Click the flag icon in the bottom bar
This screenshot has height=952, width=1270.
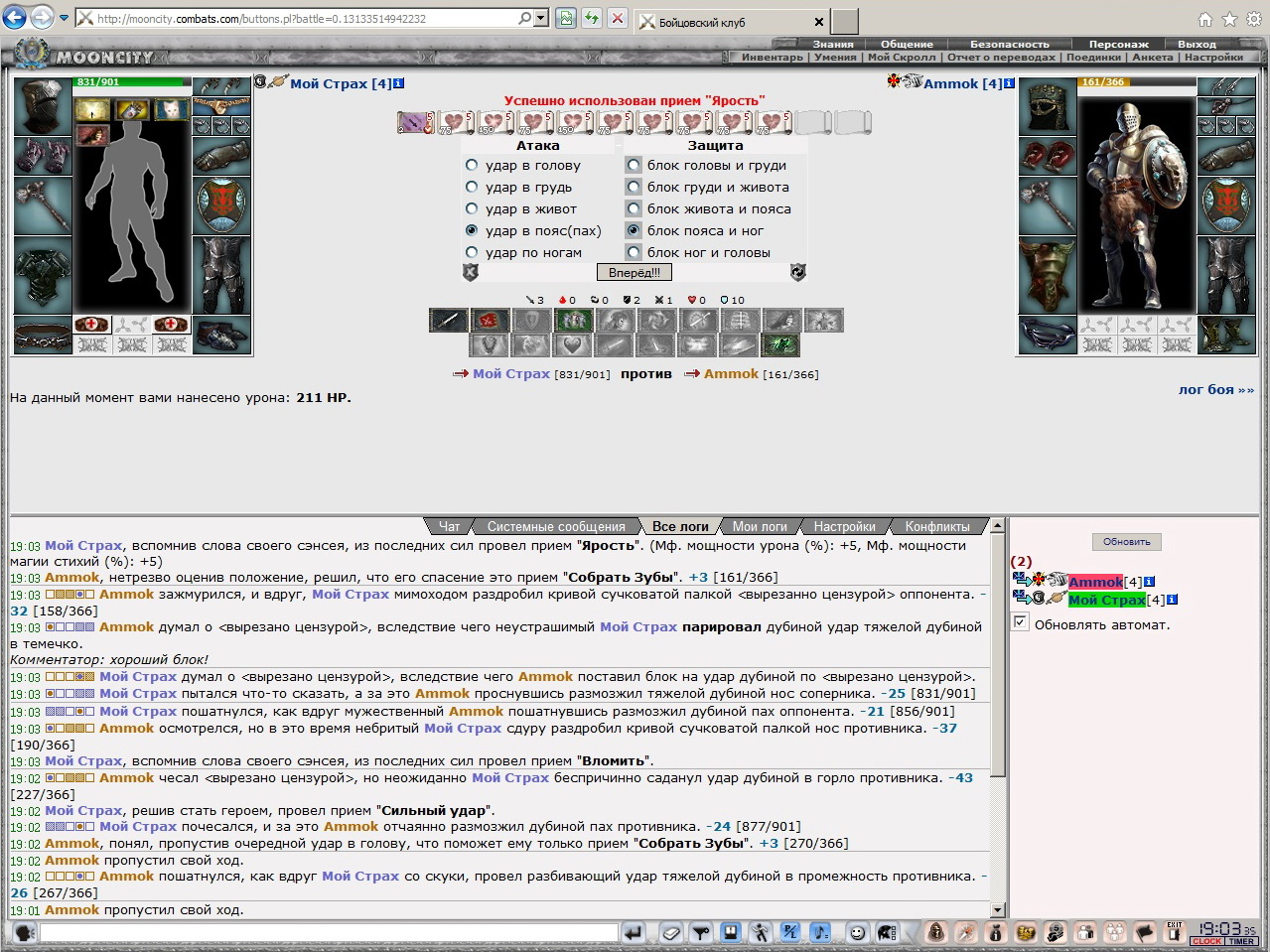point(1145,932)
